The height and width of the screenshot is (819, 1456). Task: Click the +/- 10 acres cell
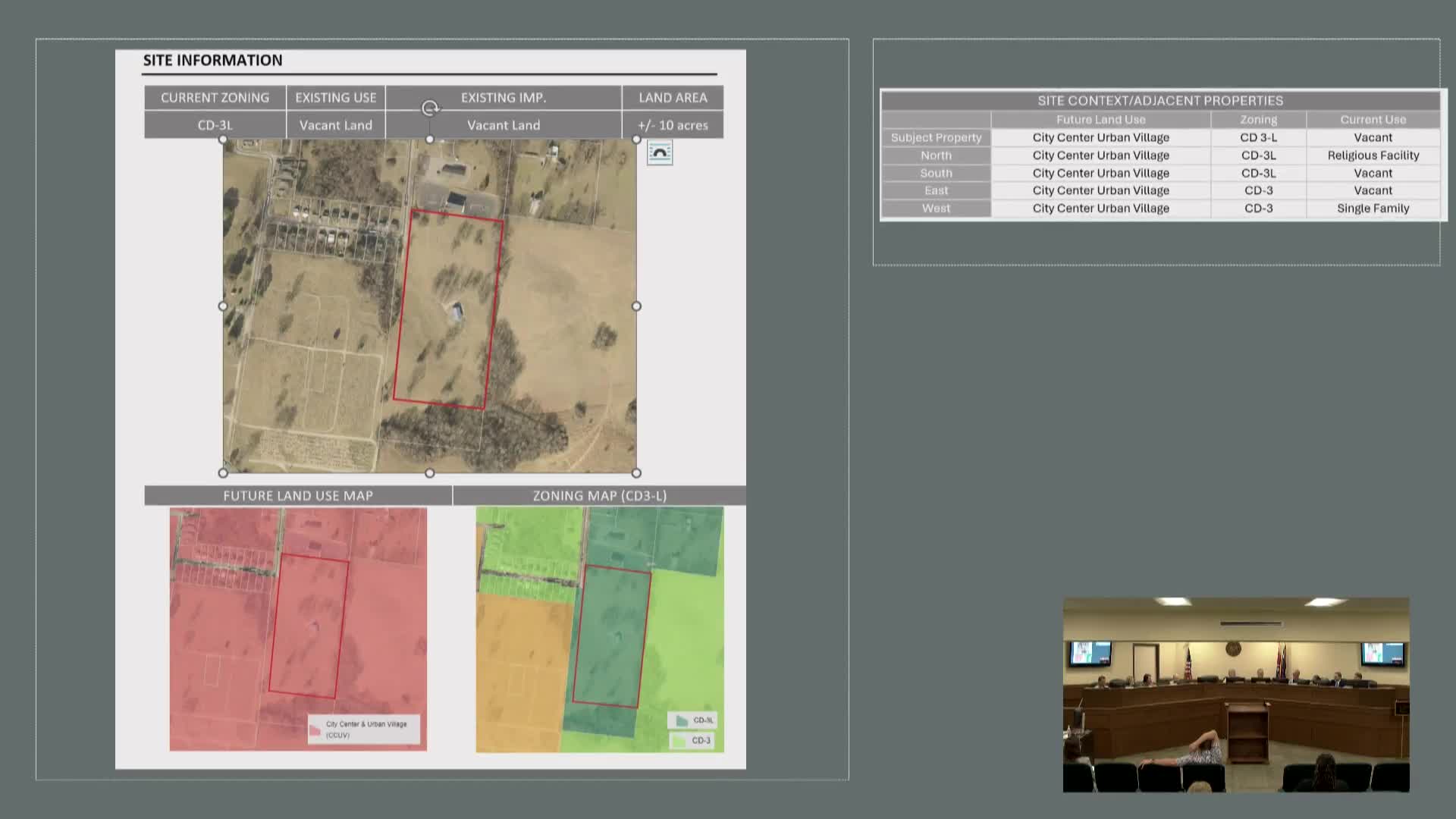click(x=673, y=125)
